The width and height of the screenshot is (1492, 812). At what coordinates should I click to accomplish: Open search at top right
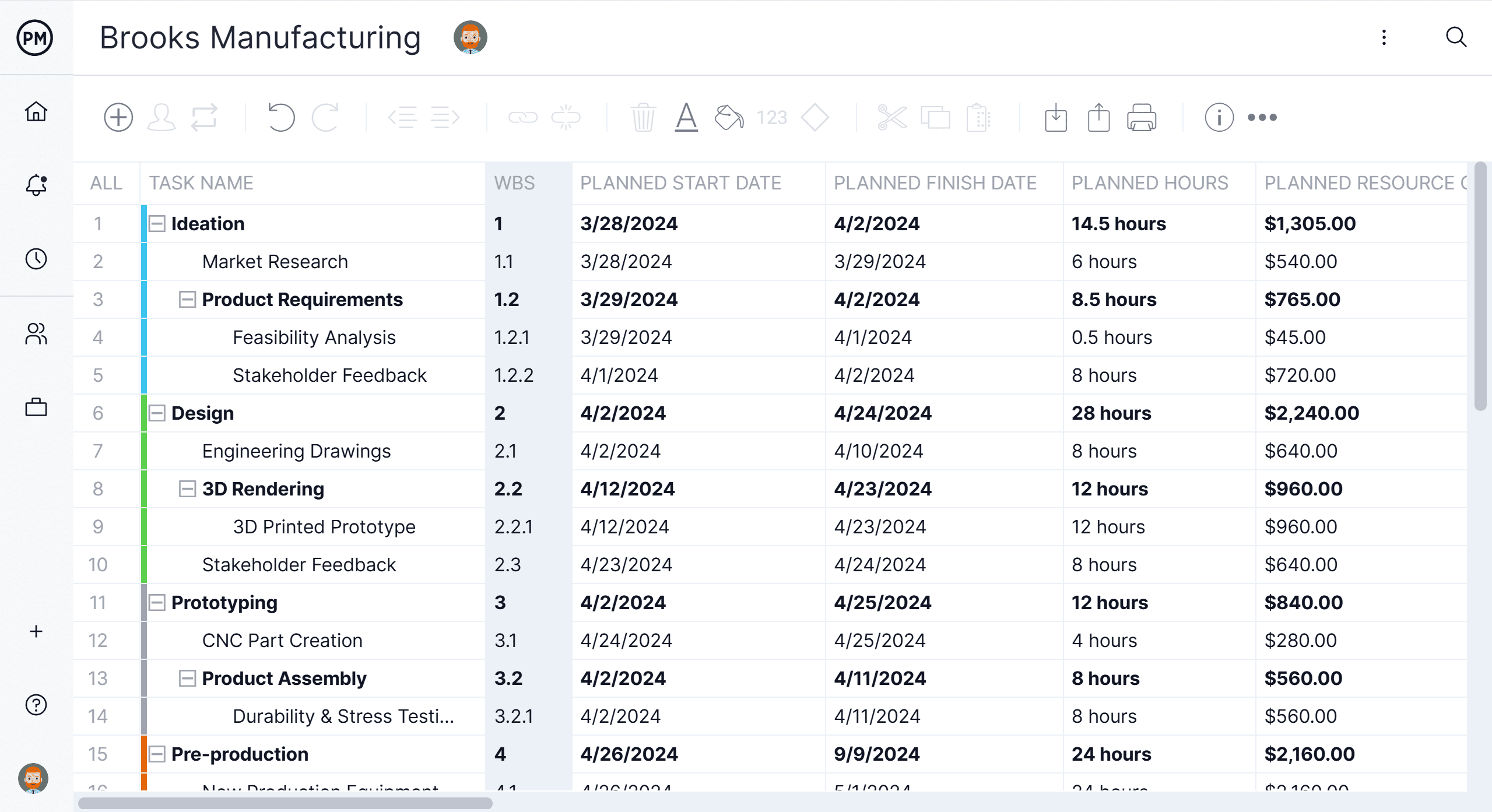point(1456,37)
